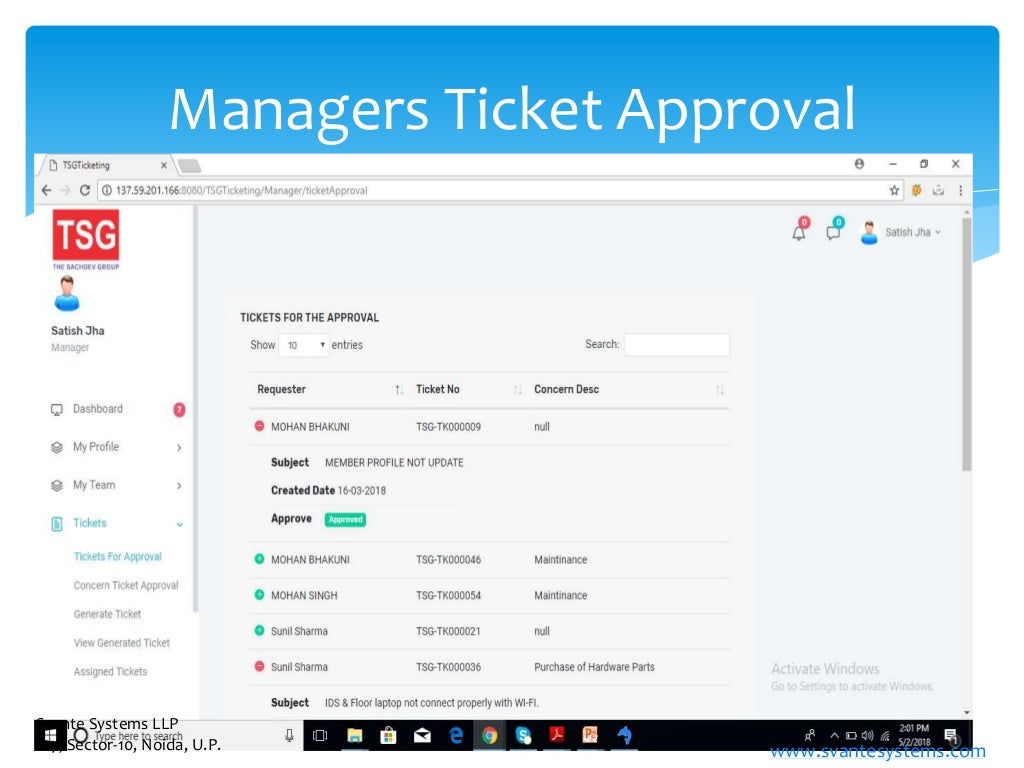
Task: Open Adobe Acrobat Reader from taskbar
Action: pos(556,735)
